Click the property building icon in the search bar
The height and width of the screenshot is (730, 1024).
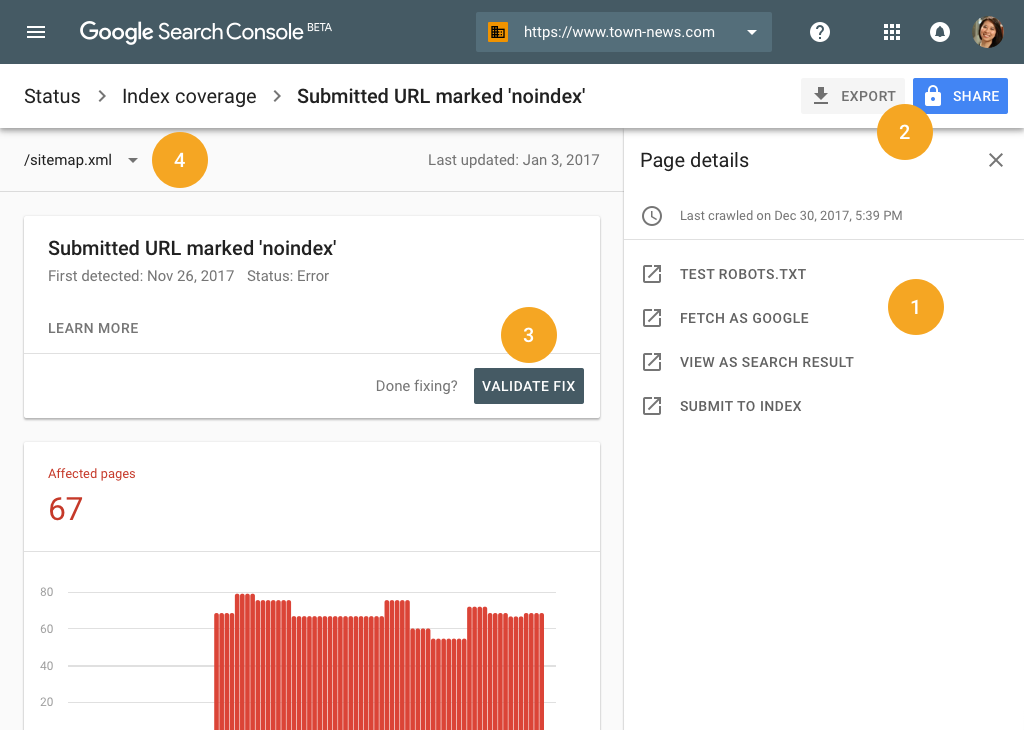point(497,31)
